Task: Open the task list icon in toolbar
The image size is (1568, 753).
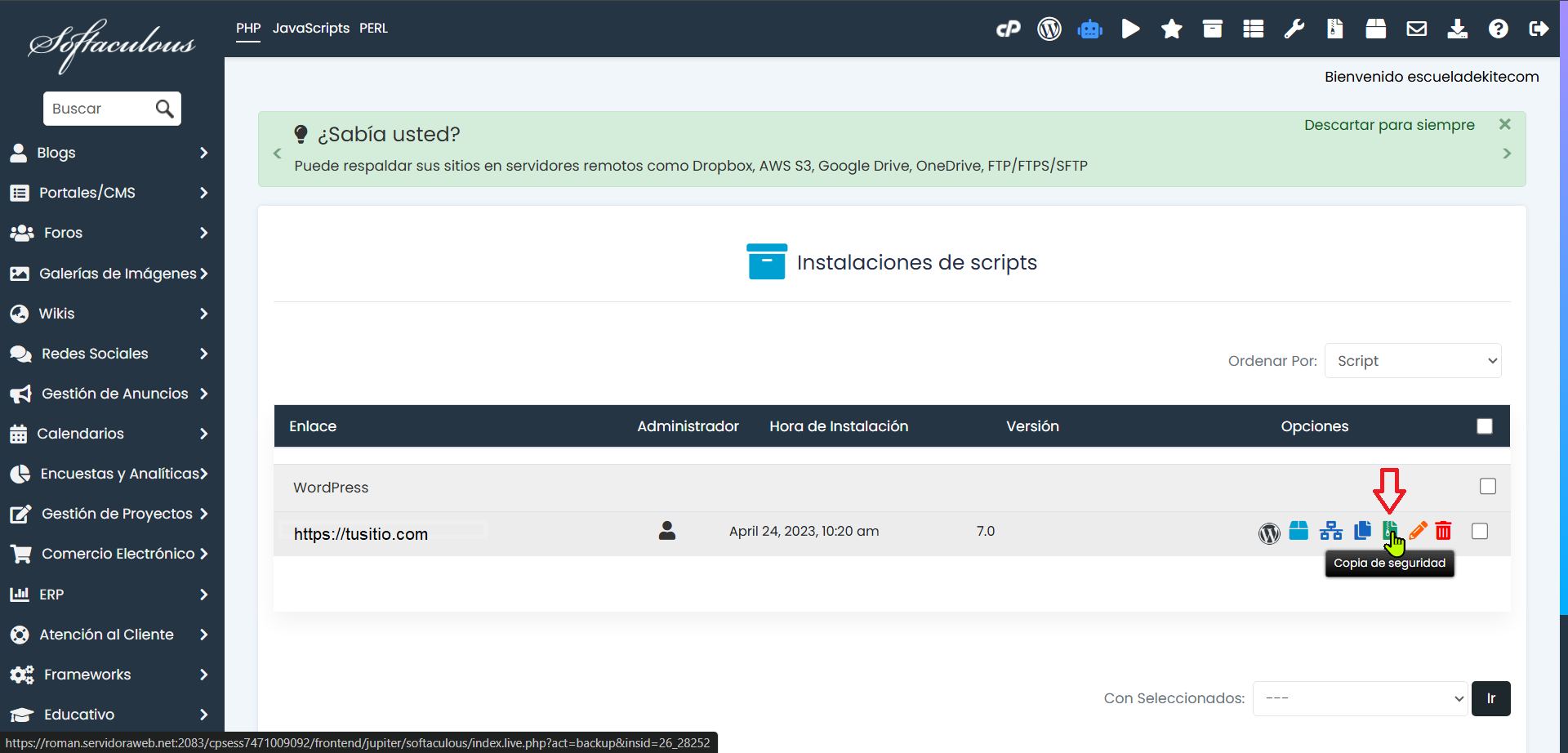Action: (x=1254, y=29)
